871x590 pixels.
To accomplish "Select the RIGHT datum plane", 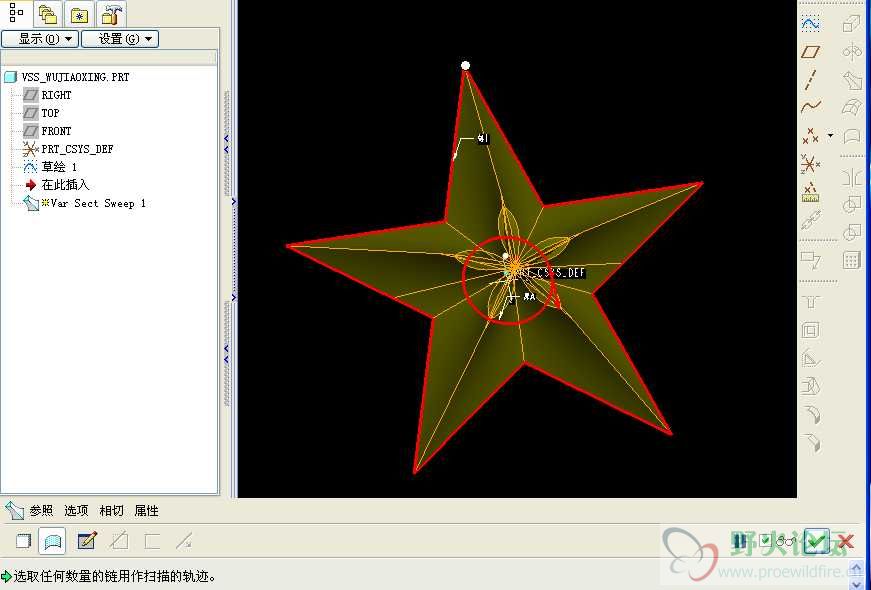I will [48, 95].
